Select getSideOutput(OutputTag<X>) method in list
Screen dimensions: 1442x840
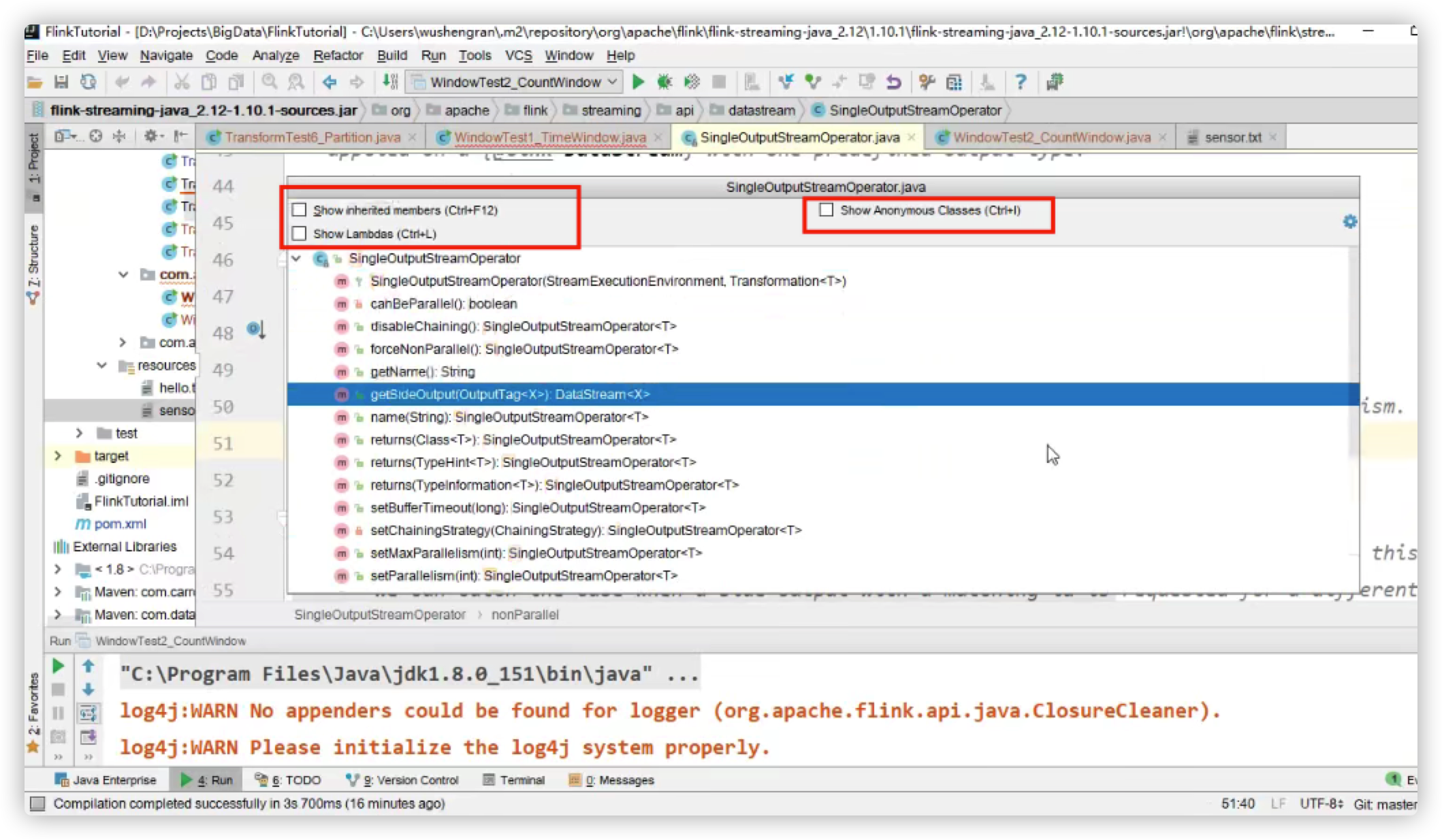tap(817, 394)
